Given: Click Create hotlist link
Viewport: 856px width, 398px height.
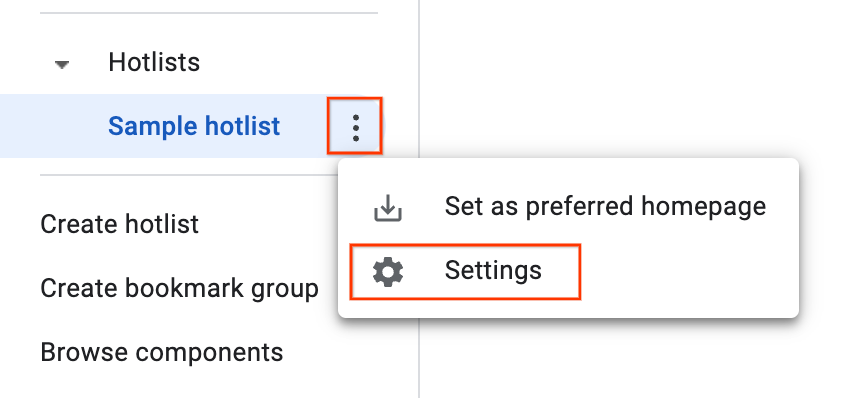Looking at the screenshot, I should (120, 224).
